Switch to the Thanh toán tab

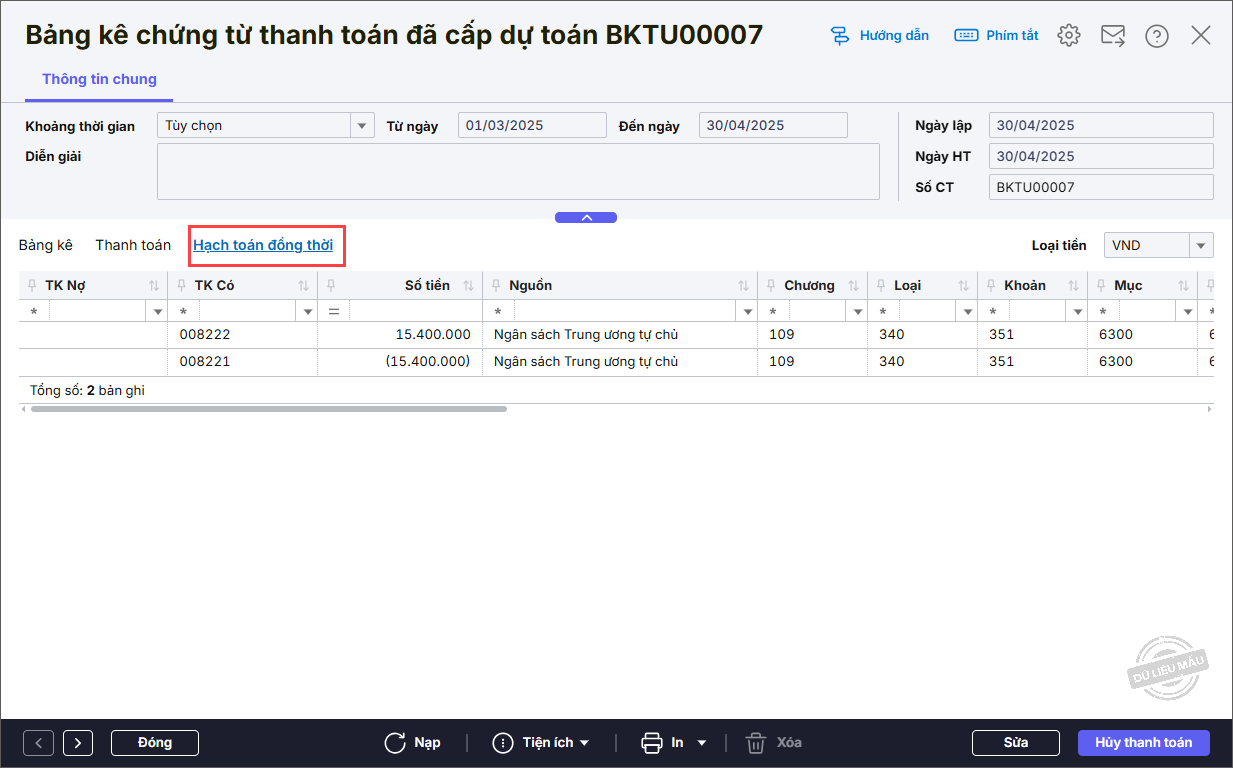[x=133, y=245]
